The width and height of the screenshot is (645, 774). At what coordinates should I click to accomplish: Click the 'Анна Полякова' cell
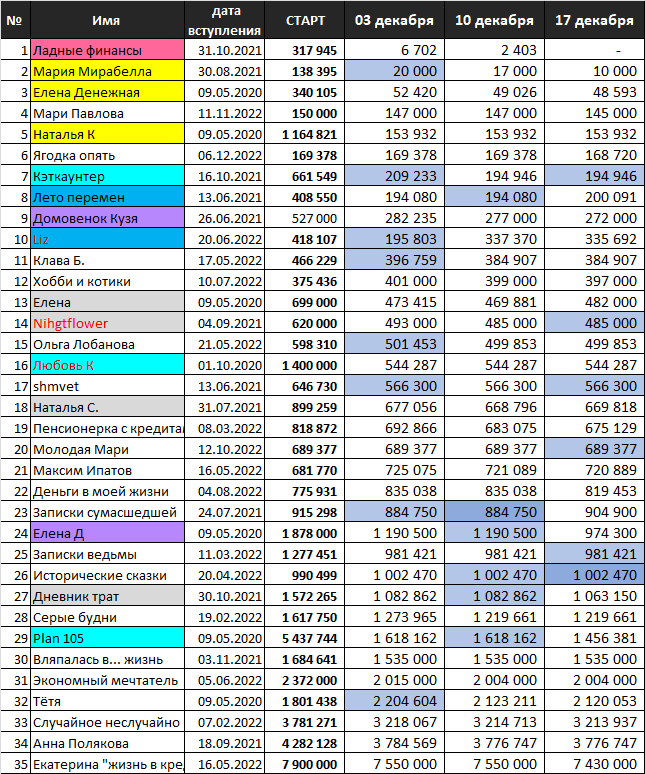click(x=107, y=742)
